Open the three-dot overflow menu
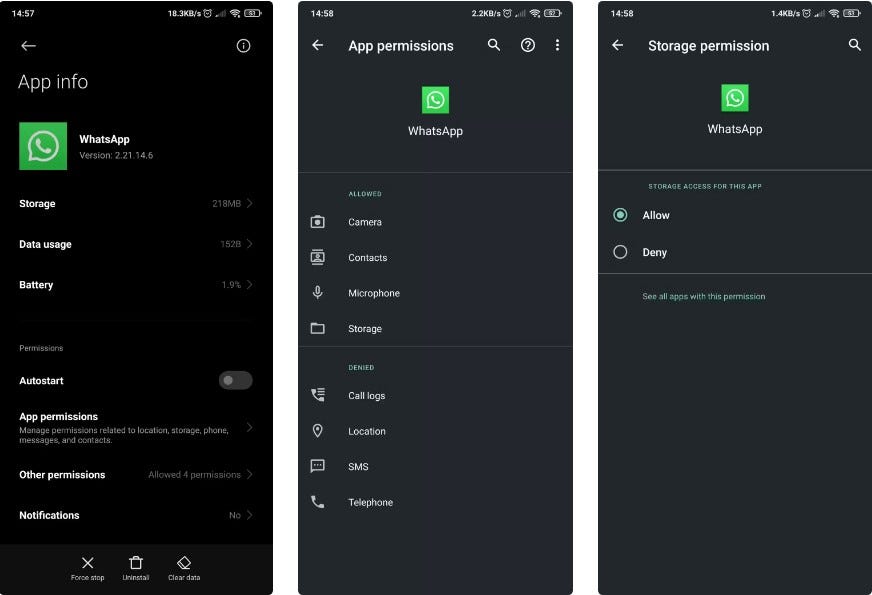This screenshot has width=872, height=595. click(x=557, y=45)
